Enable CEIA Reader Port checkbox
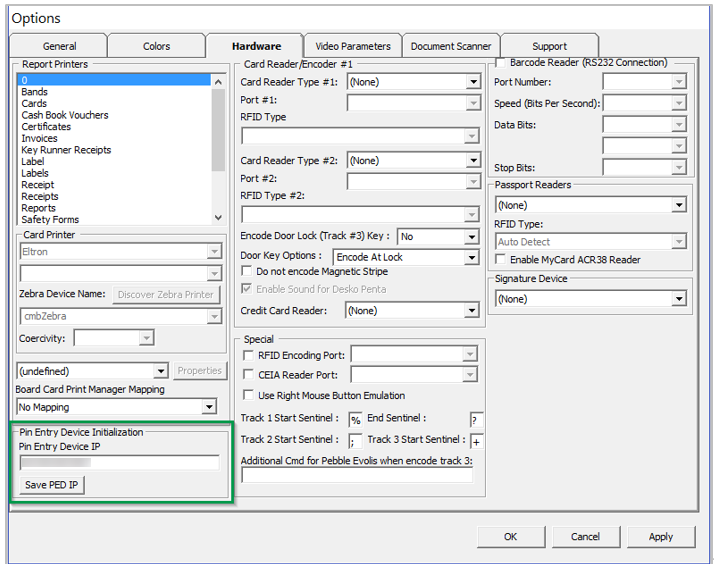 click(248, 375)
